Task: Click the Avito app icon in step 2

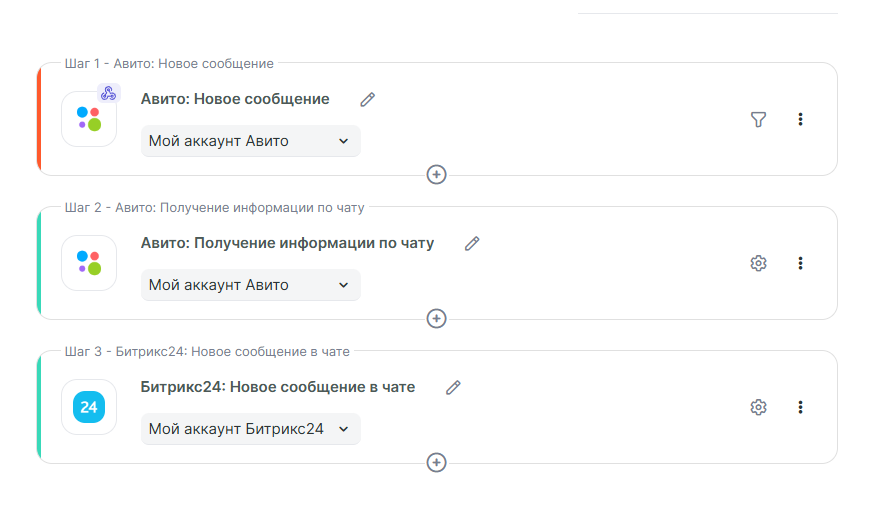Action: coord(89,263)
